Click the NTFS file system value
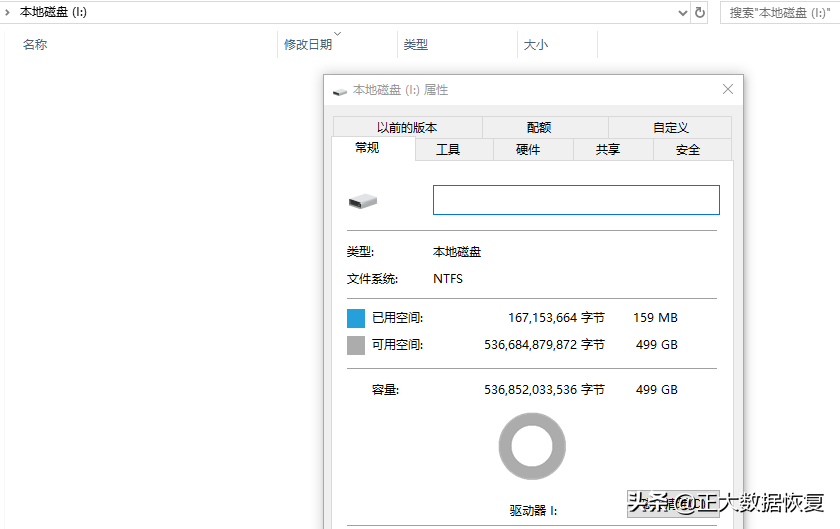Screen dimensions: 840x529 coord(448,279)
